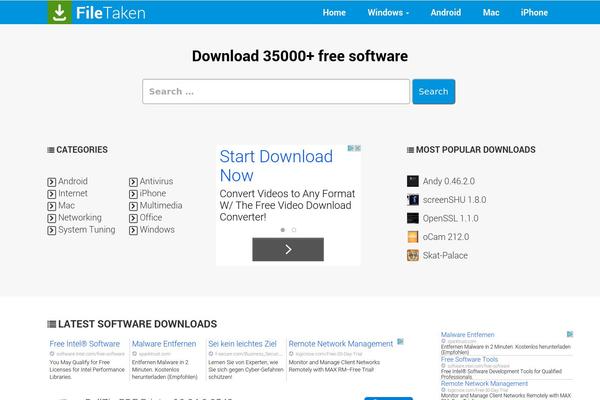Click the Malware Entfernen sidebar ad link
The height and width of the screenshot is (400, 600).
tap(467, 335)
